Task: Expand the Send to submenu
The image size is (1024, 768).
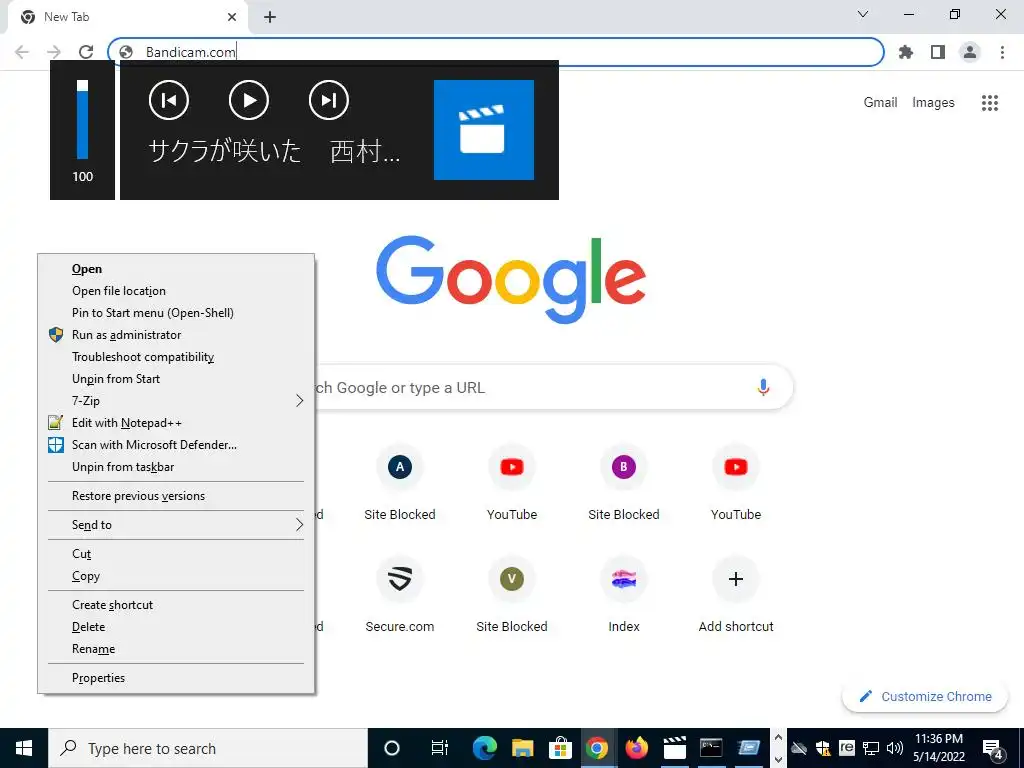Action: click(x=176, y=525)
